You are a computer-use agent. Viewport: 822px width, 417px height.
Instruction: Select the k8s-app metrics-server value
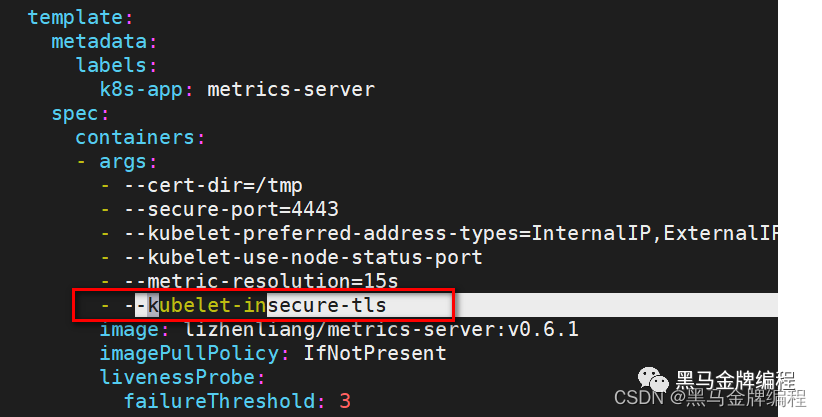click(291, 90)
